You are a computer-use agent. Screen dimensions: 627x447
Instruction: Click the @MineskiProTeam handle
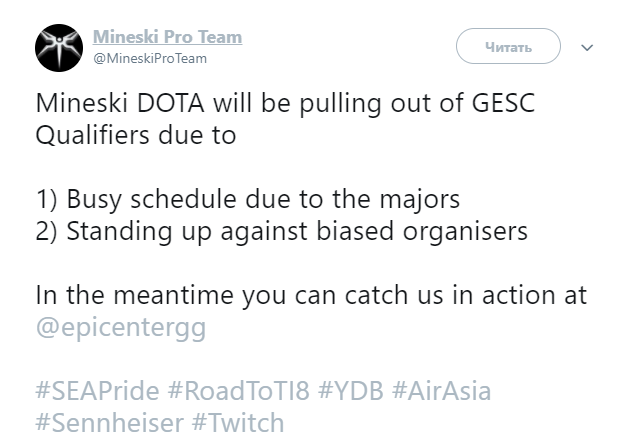(150, 59)
